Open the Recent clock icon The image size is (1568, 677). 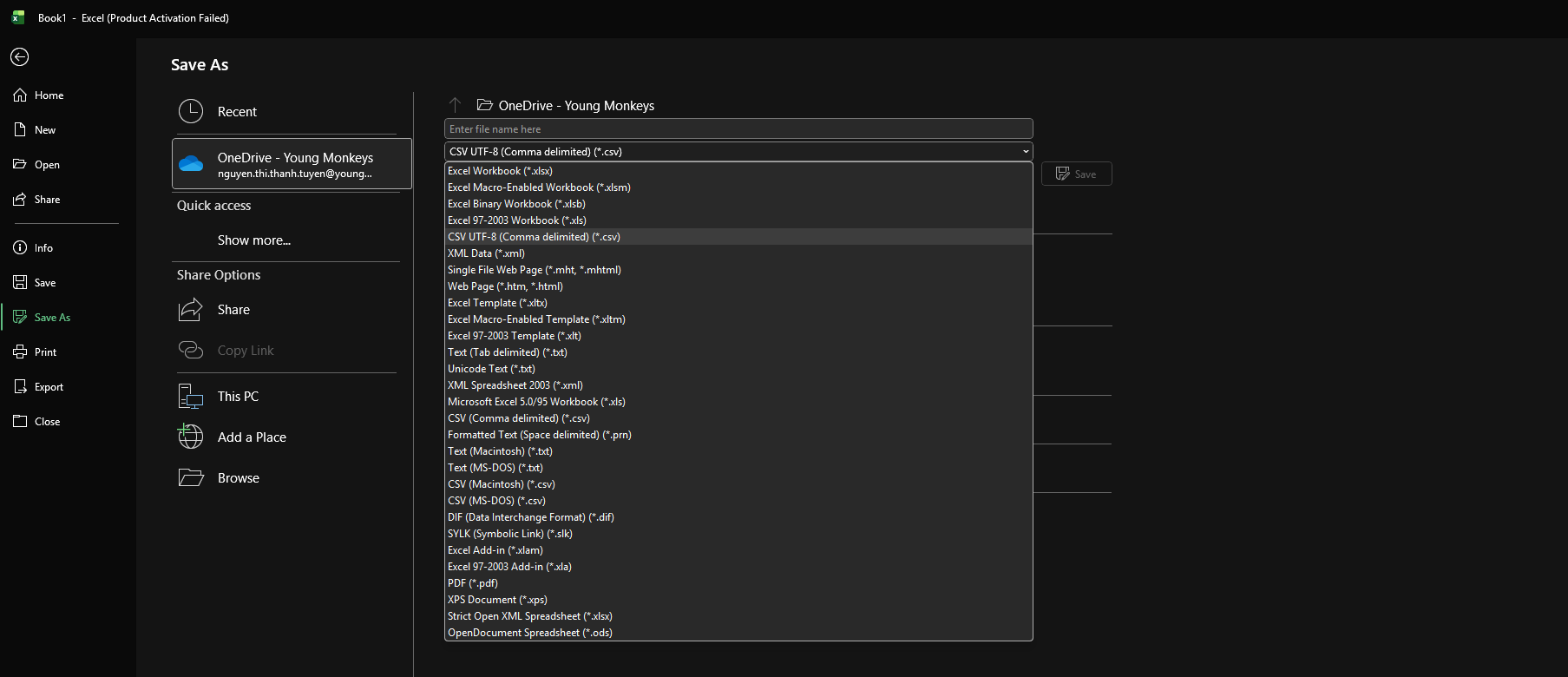(191, 111)
